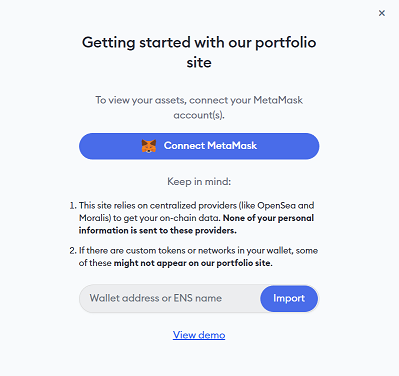Click 'account(s).' in the subtitle

pyautogui.click(x=199, y=115)
